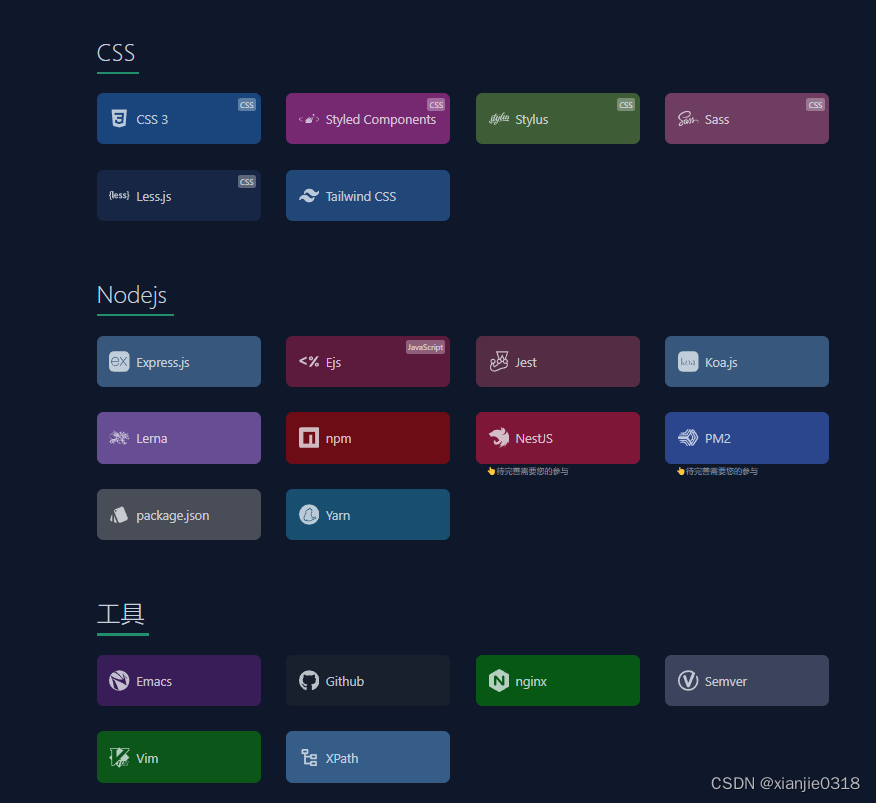Click the Semver V icon
This screenshot has width=876, height=803.
[688, 681]
